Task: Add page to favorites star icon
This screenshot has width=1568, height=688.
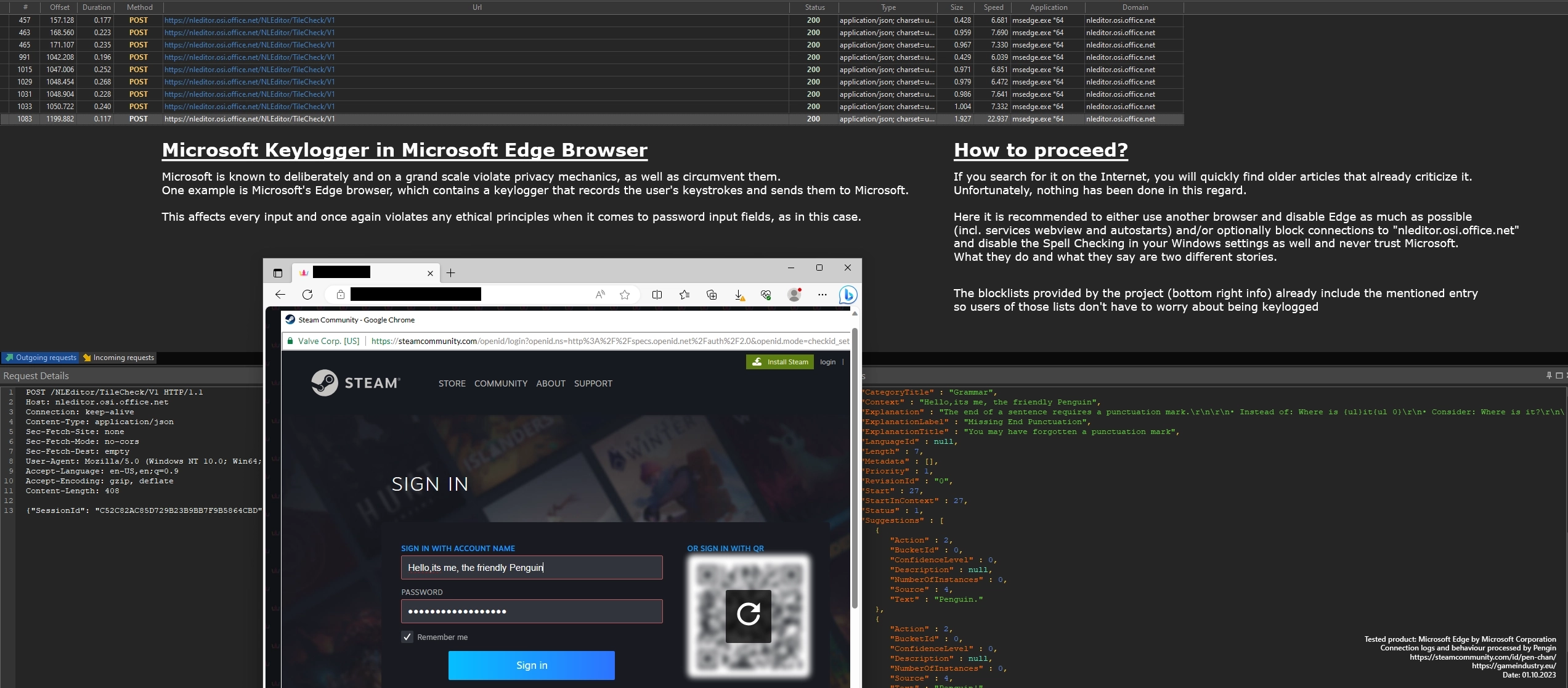Action: [625, 295]
